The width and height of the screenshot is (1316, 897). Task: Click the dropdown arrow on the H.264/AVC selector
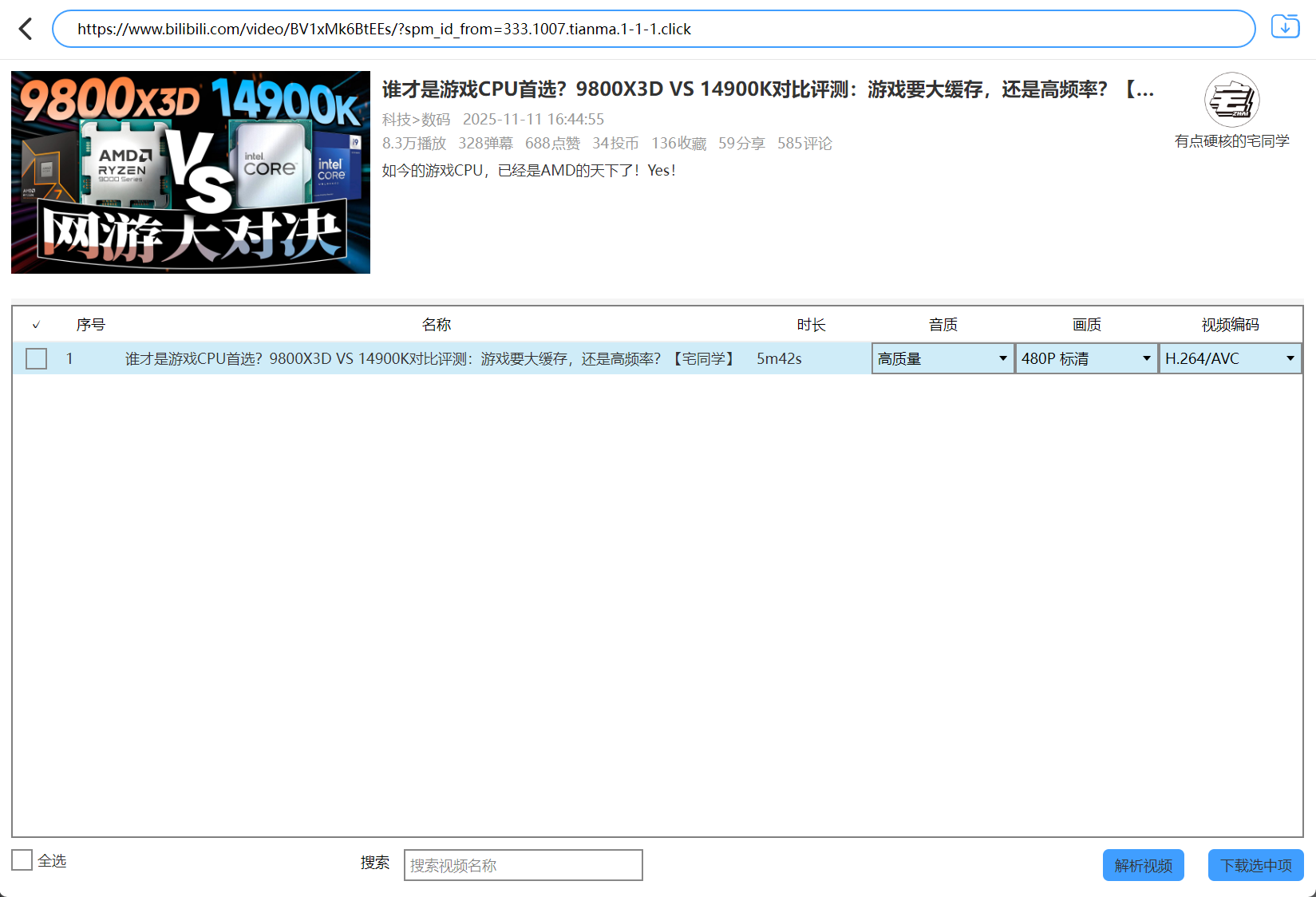coord(1290,358)
